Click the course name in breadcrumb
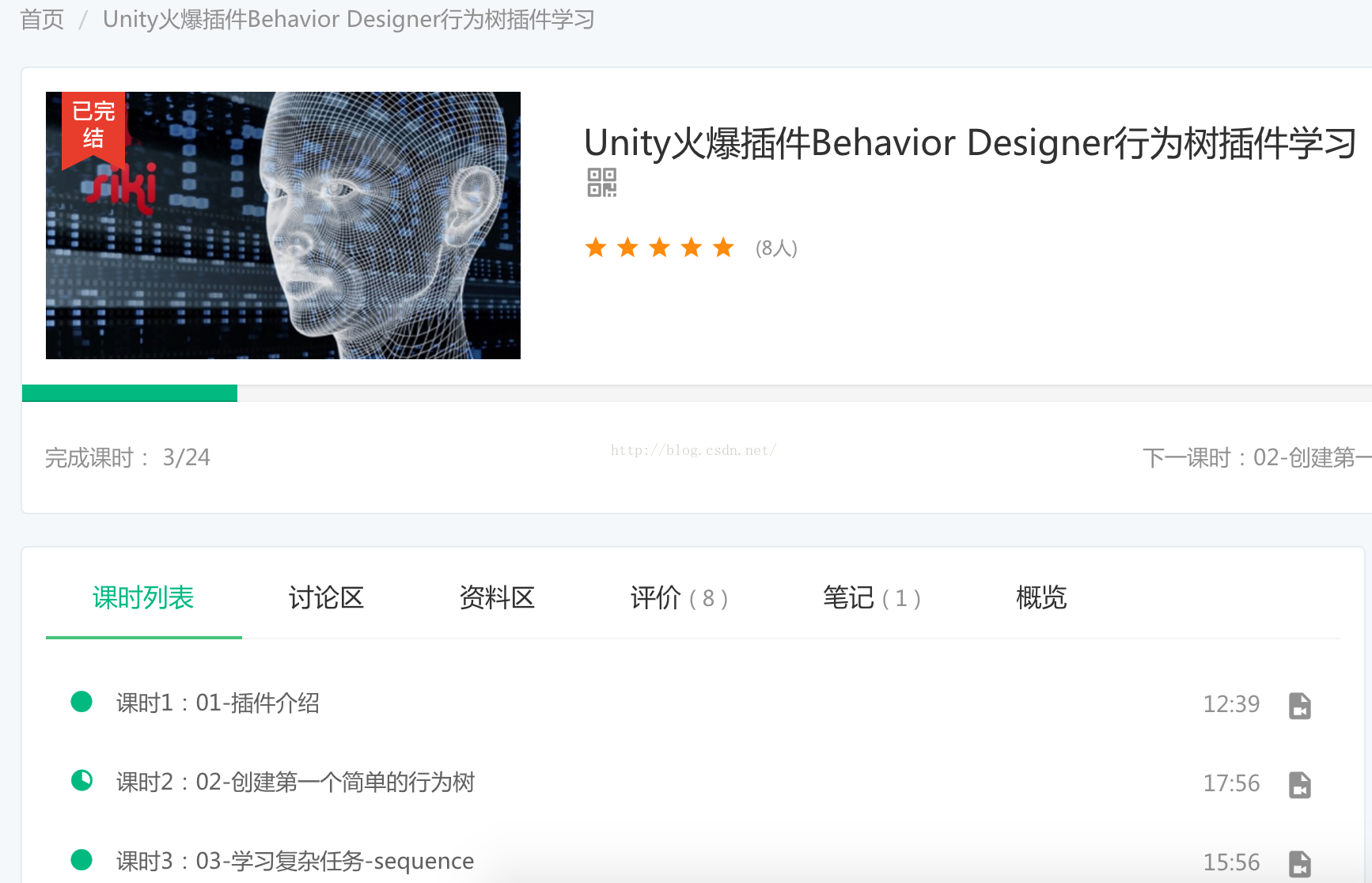The width and height of the screenshot is (1372, 883). (349, 19)
